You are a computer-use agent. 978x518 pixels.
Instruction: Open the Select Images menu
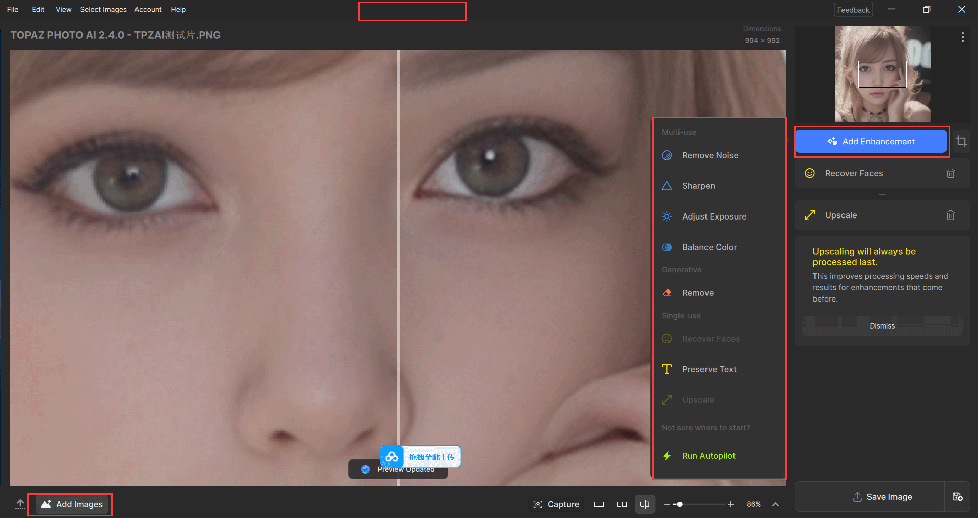pos(103,9)
